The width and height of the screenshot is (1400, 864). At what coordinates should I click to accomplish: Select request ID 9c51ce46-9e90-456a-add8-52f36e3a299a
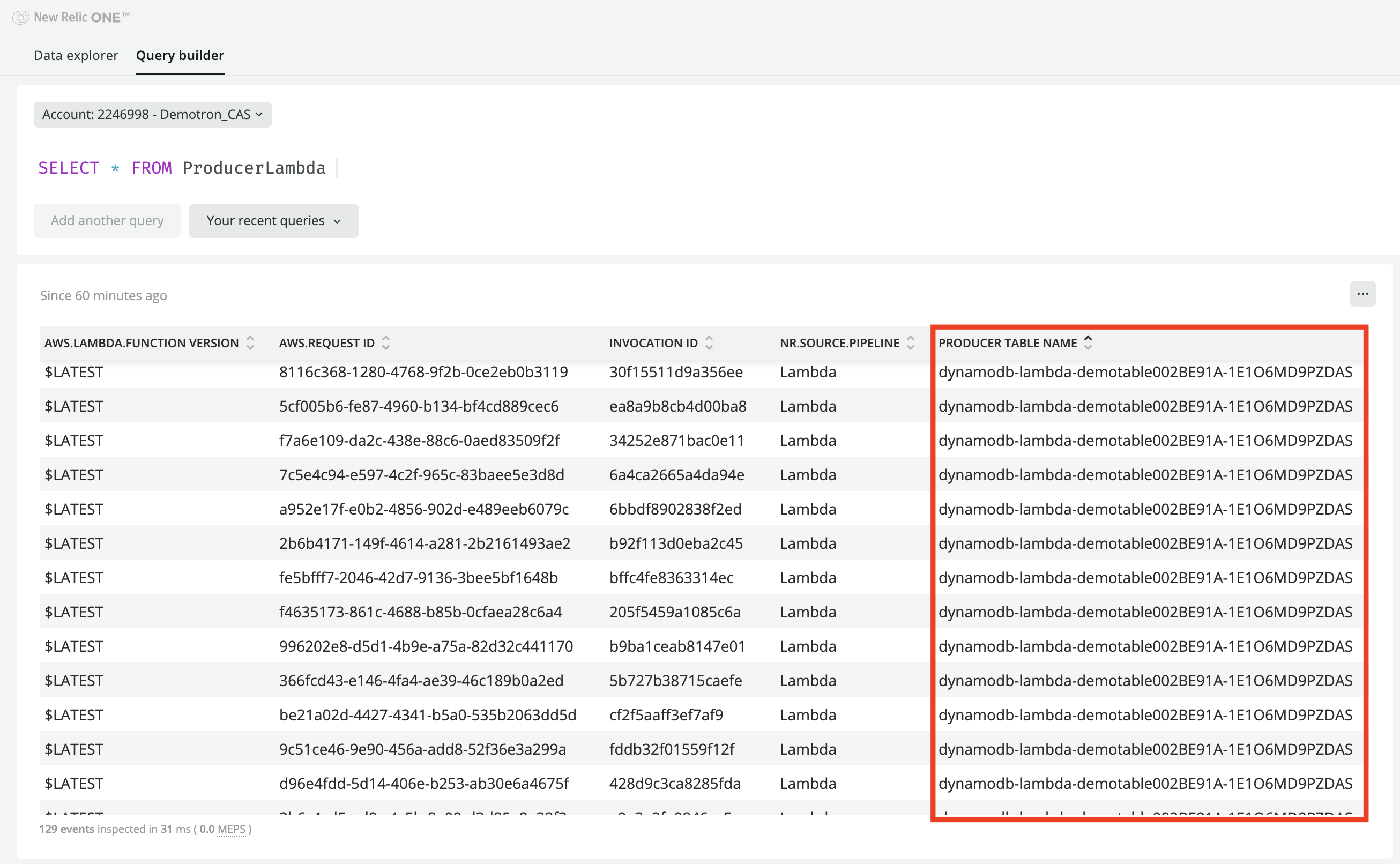[422, 749]
